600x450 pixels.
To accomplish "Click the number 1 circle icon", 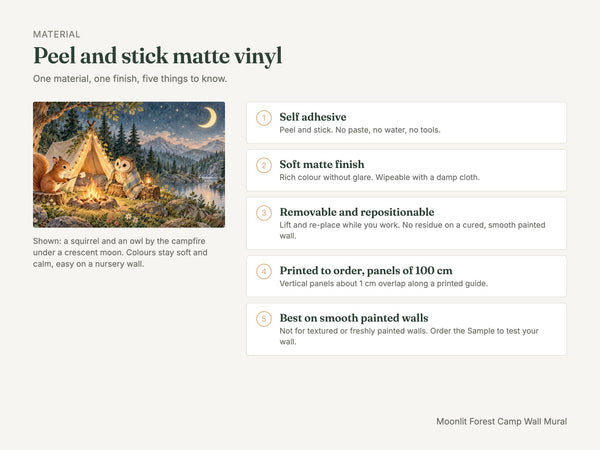I will pos(264,118).
